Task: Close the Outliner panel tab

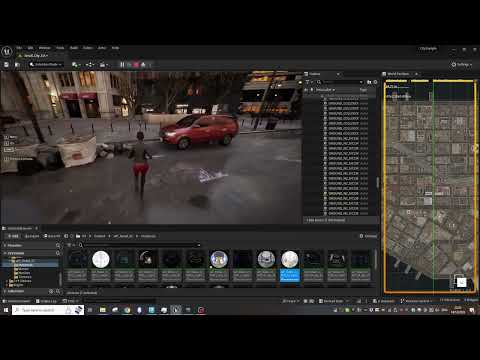Action: coord(338,74)
